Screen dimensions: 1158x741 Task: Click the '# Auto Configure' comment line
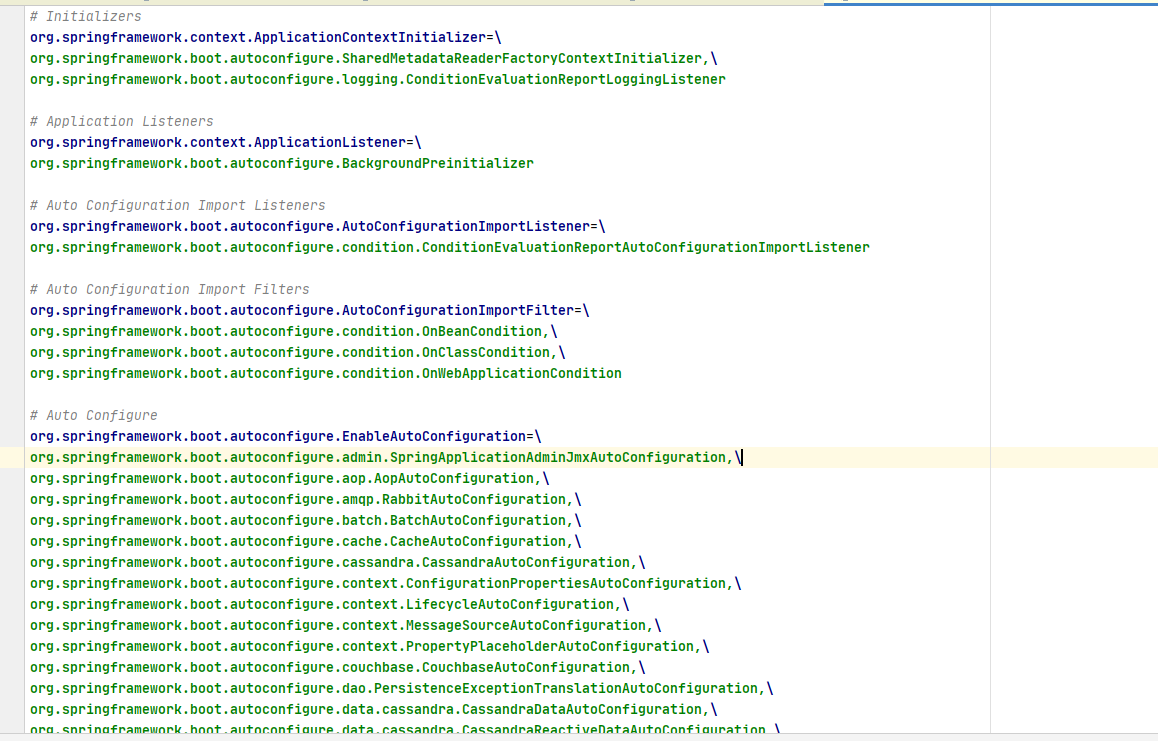94,416
